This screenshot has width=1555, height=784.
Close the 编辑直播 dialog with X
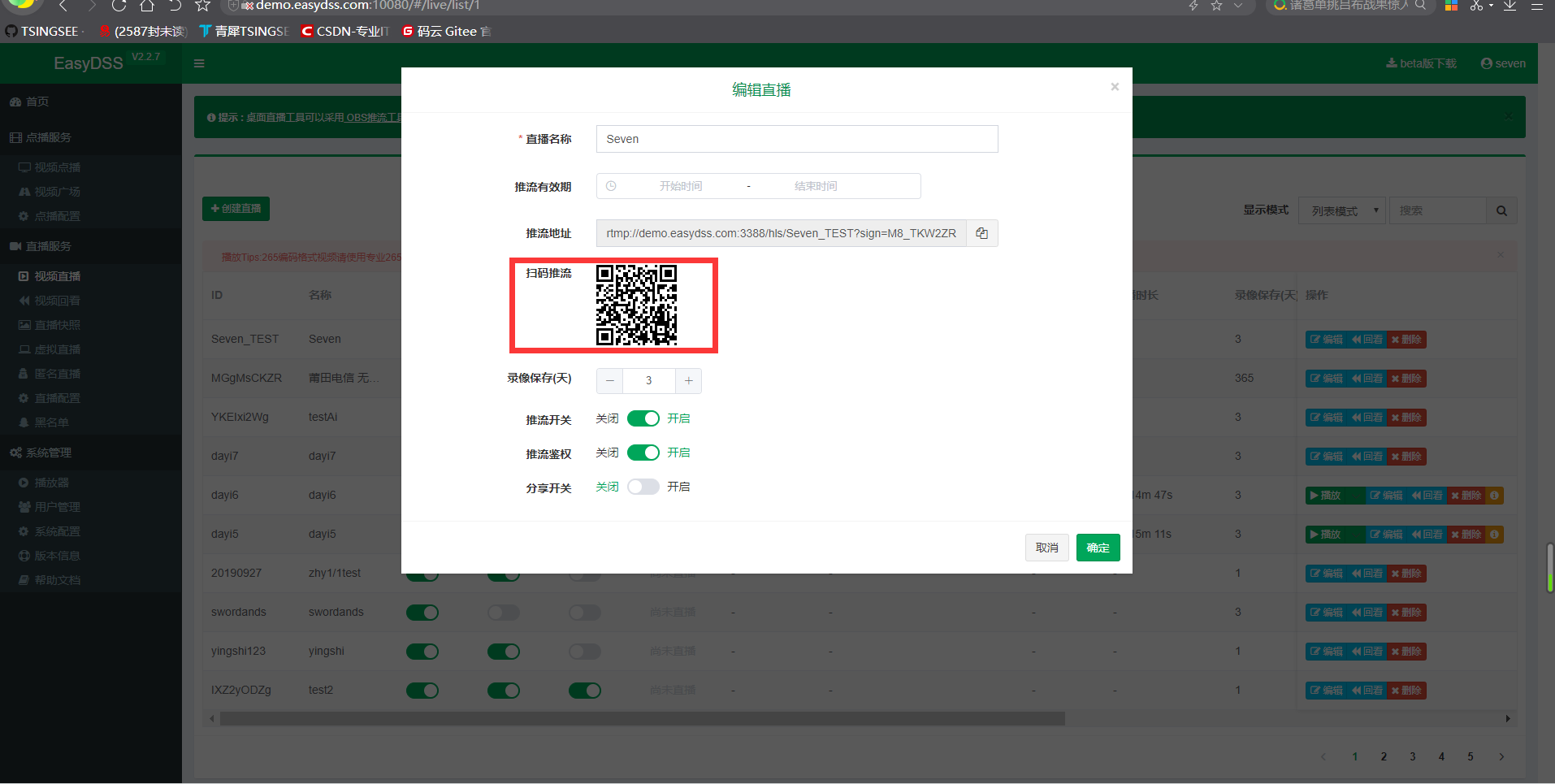coord(1115,87)
